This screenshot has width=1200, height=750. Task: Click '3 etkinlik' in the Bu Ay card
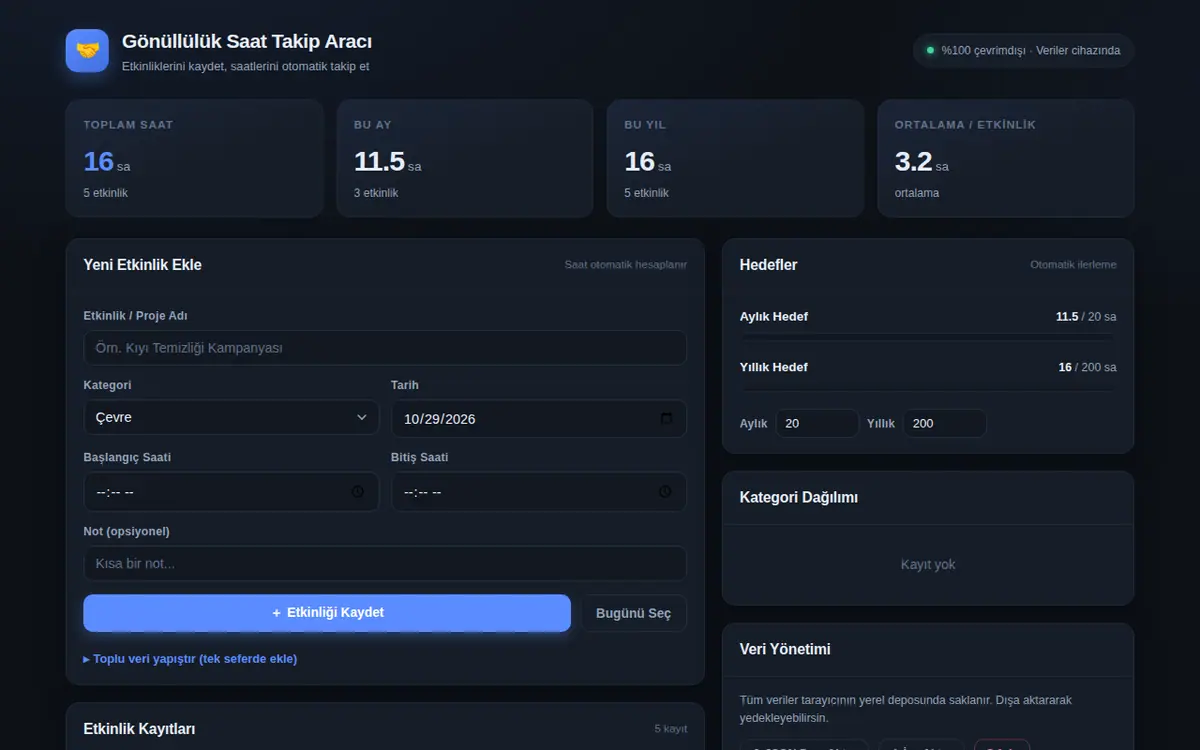click(376, 193)
